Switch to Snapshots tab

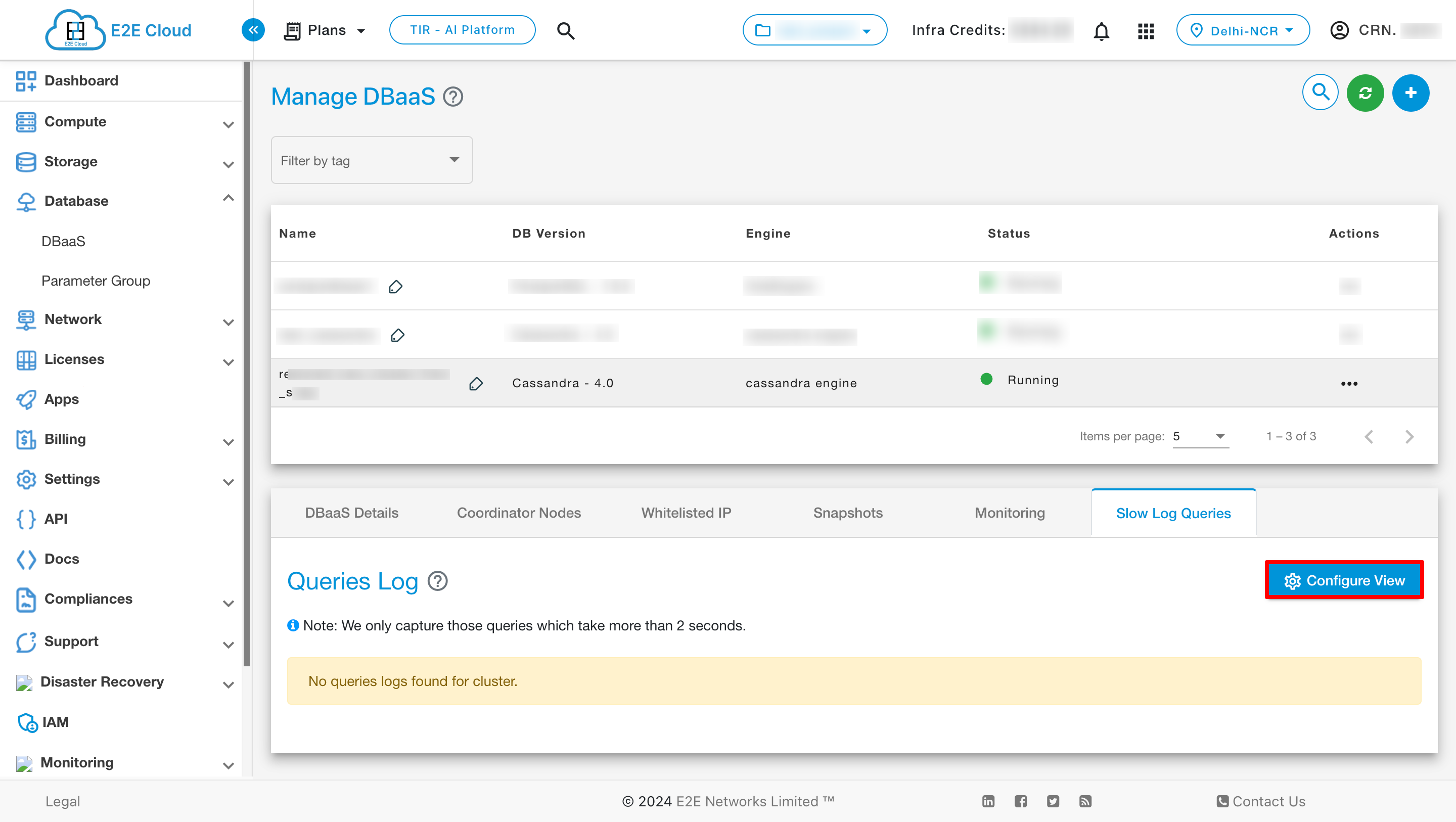tap(848, 513)
